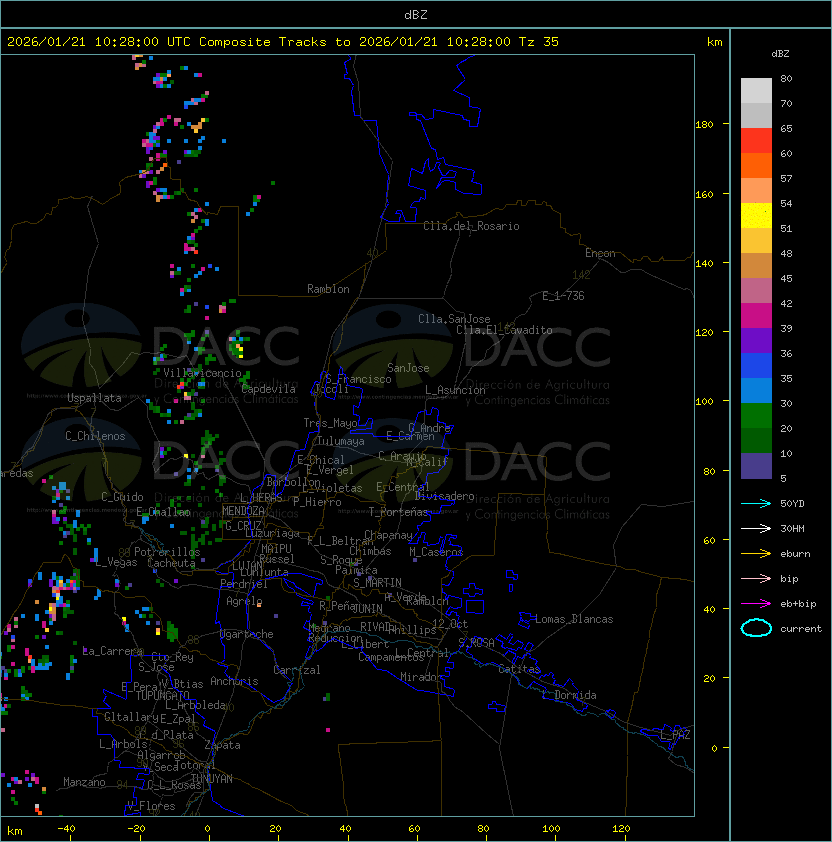Click the dBZ title at top

tap(416, 14)
